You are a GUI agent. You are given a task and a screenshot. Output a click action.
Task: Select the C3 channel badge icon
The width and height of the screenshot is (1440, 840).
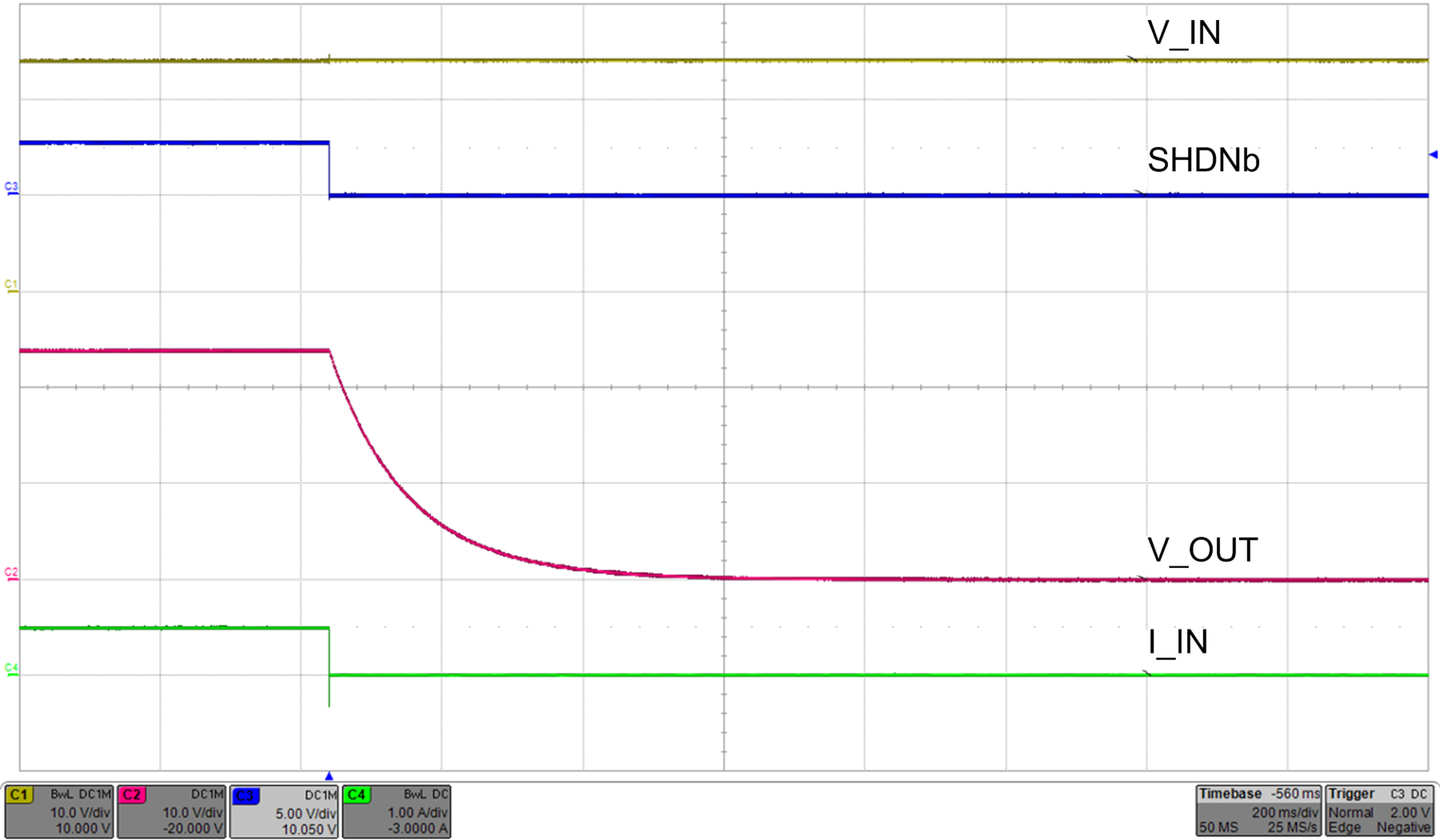pos(244,794)
